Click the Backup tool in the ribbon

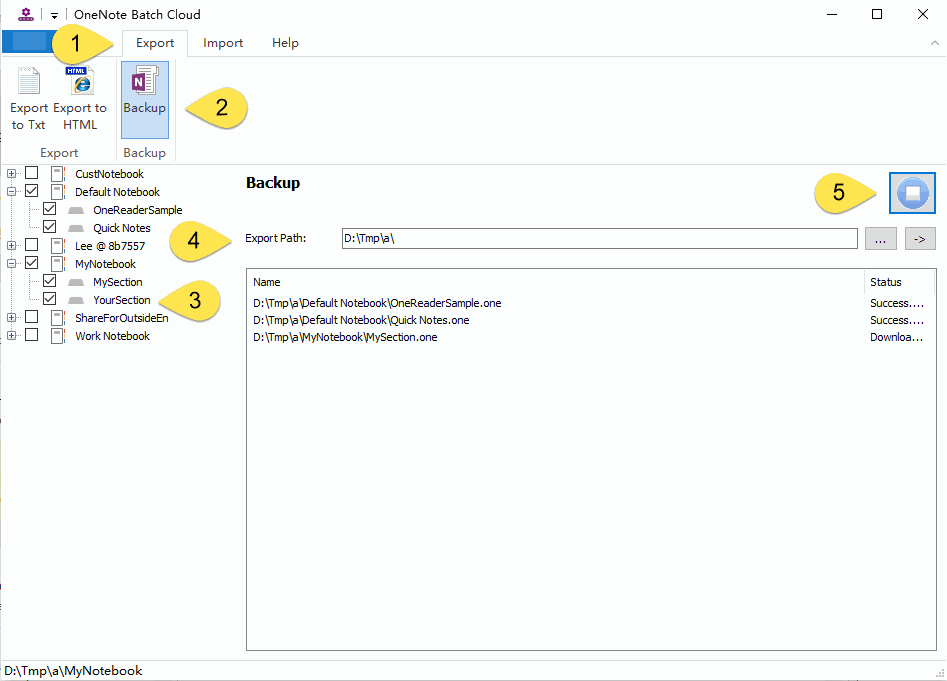[x=144, y=99]
